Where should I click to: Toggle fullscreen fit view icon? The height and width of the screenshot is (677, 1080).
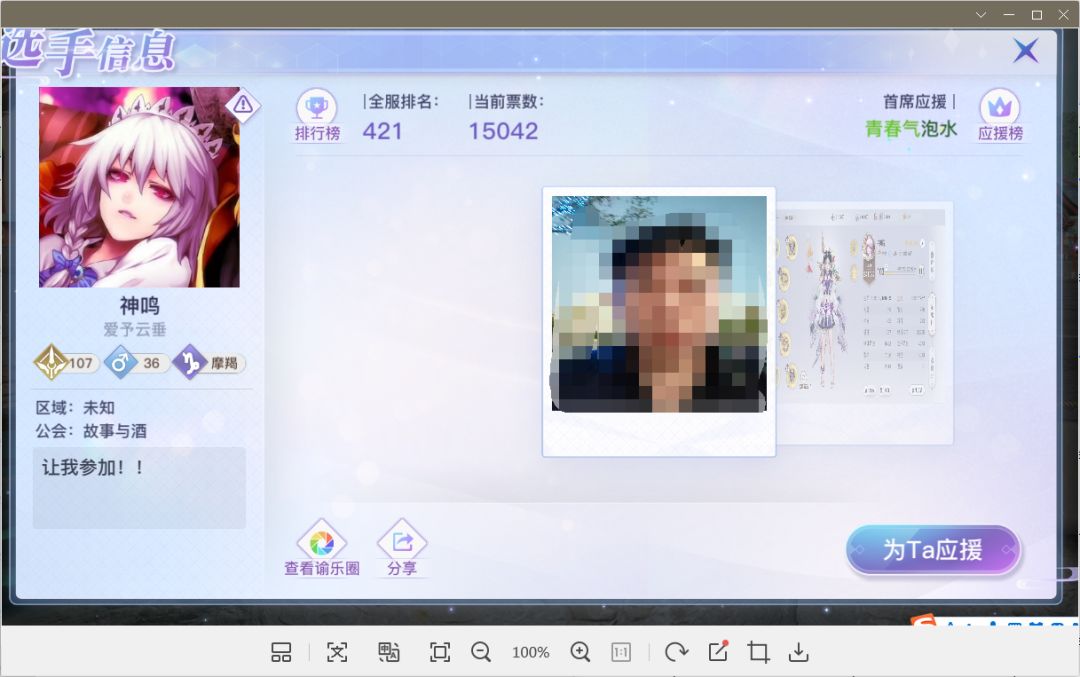pyautogui.click(x=439, y=652)
